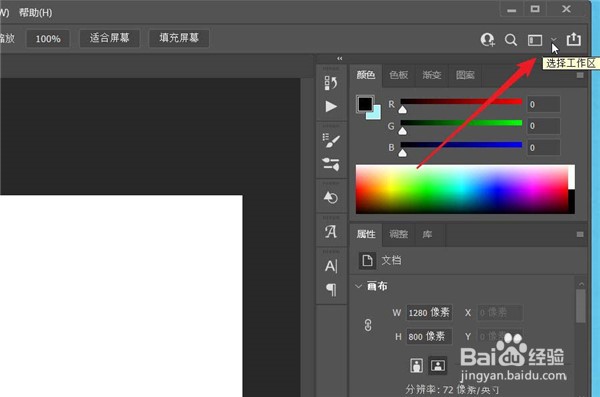Click the invite to edit user icon
This screenshot has height=397, width=600.
(x=488, y=39)
